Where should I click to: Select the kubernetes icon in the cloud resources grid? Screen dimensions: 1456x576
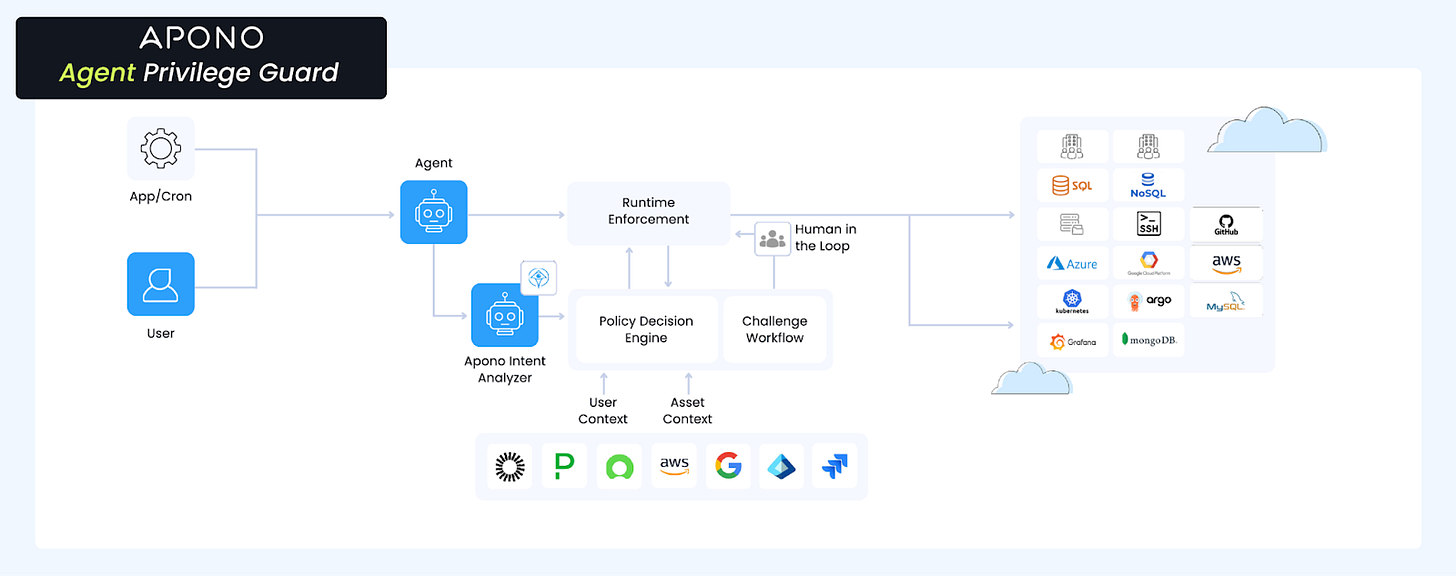pos(1072,301)
